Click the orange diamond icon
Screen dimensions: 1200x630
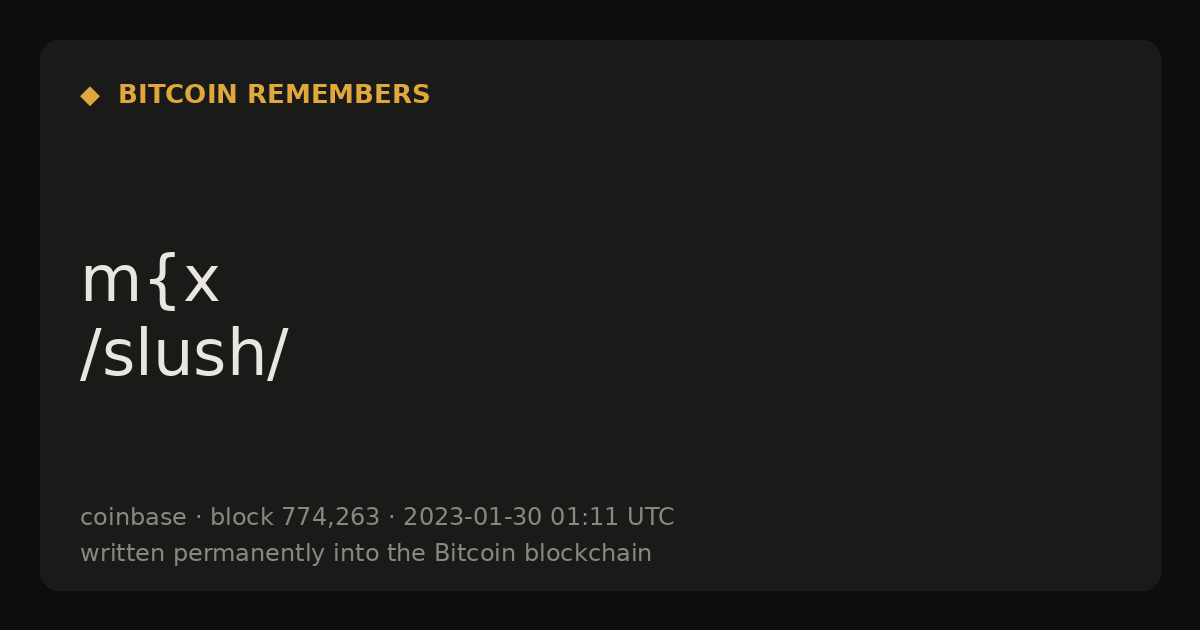tap(90, 96)
